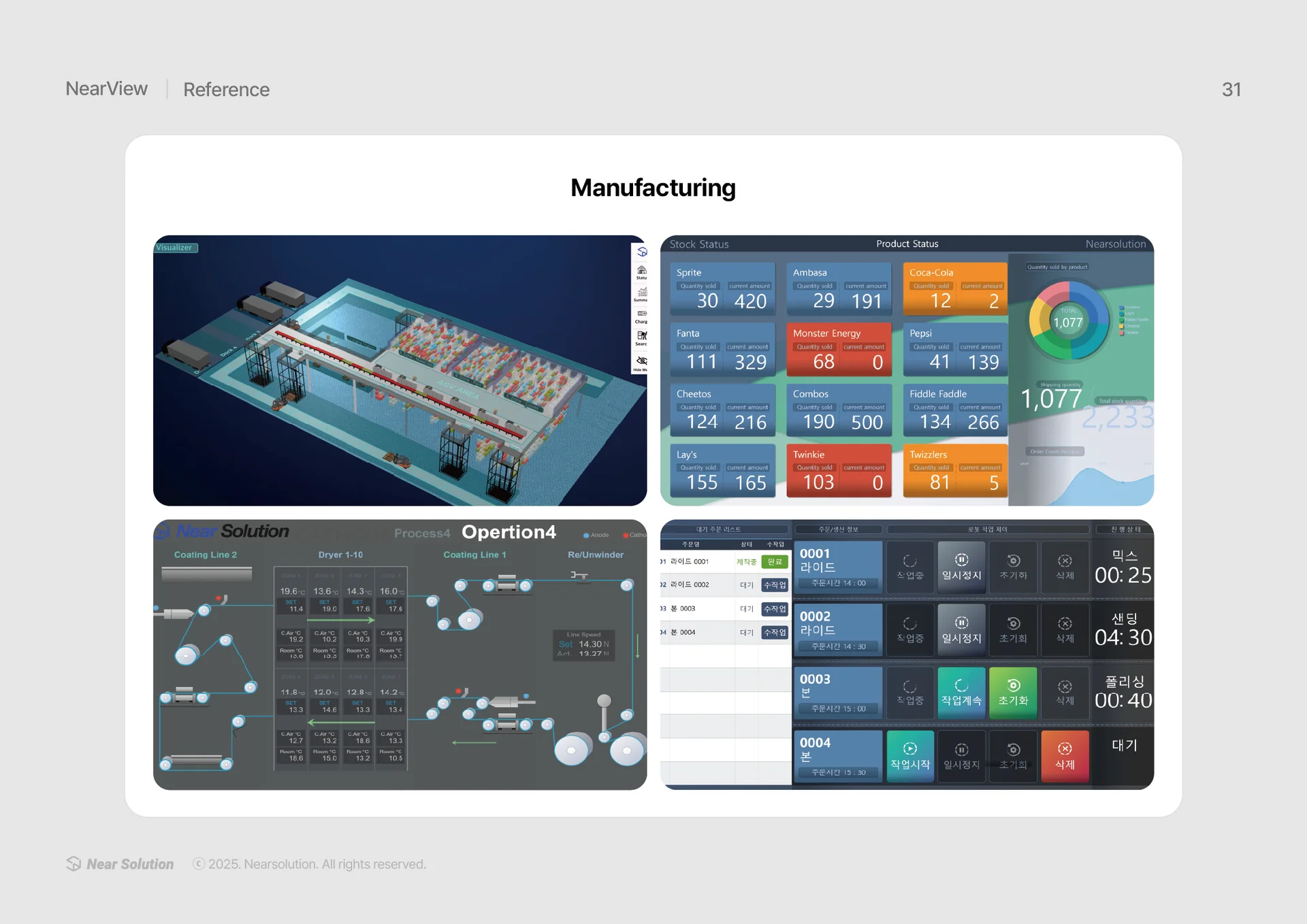Open the Charge battery sidebar icon
Screen dimensions: 1307x924
coord(641,316)
